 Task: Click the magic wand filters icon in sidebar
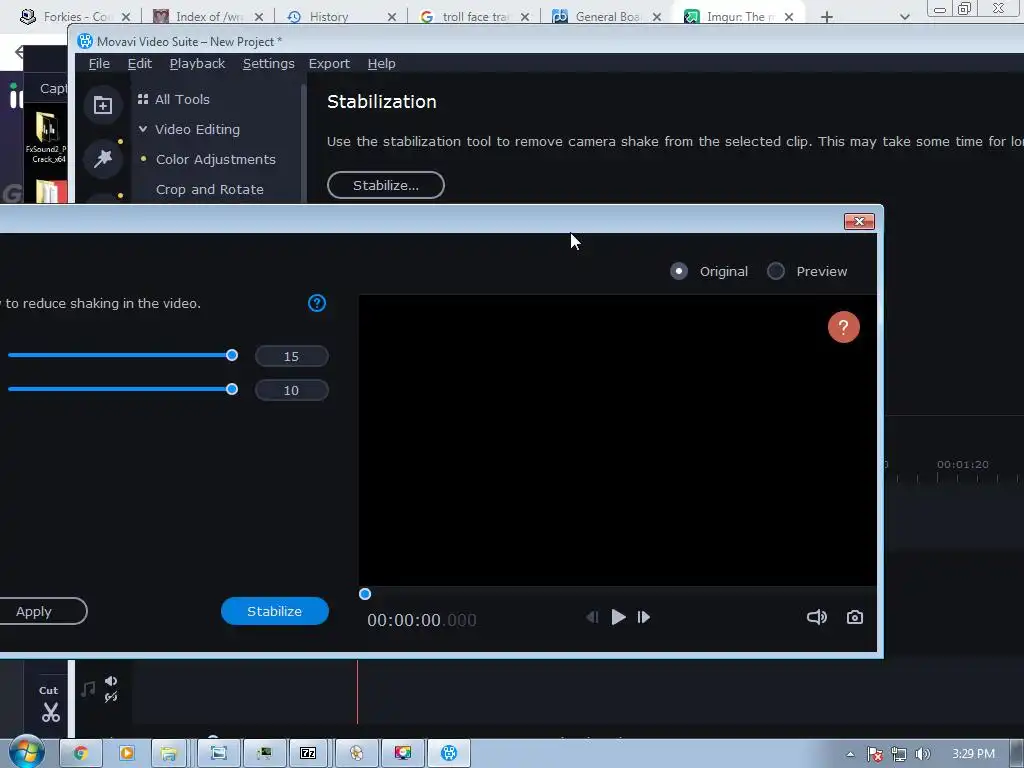[x=103, y=158]
